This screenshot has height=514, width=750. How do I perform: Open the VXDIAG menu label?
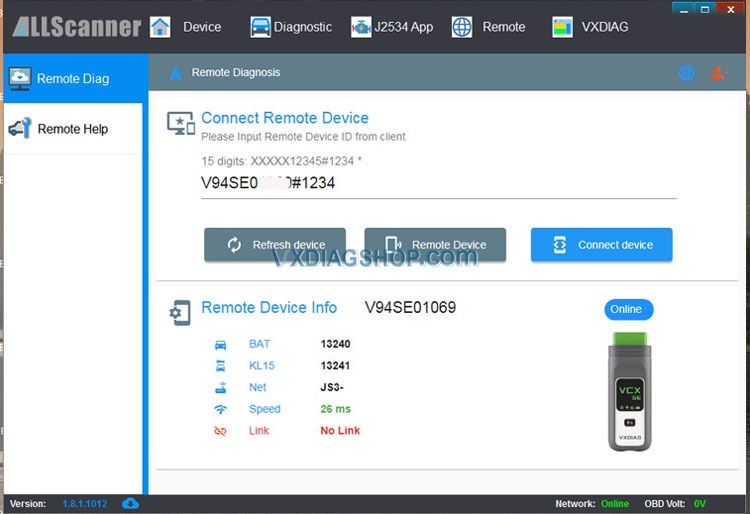point(605,27)
